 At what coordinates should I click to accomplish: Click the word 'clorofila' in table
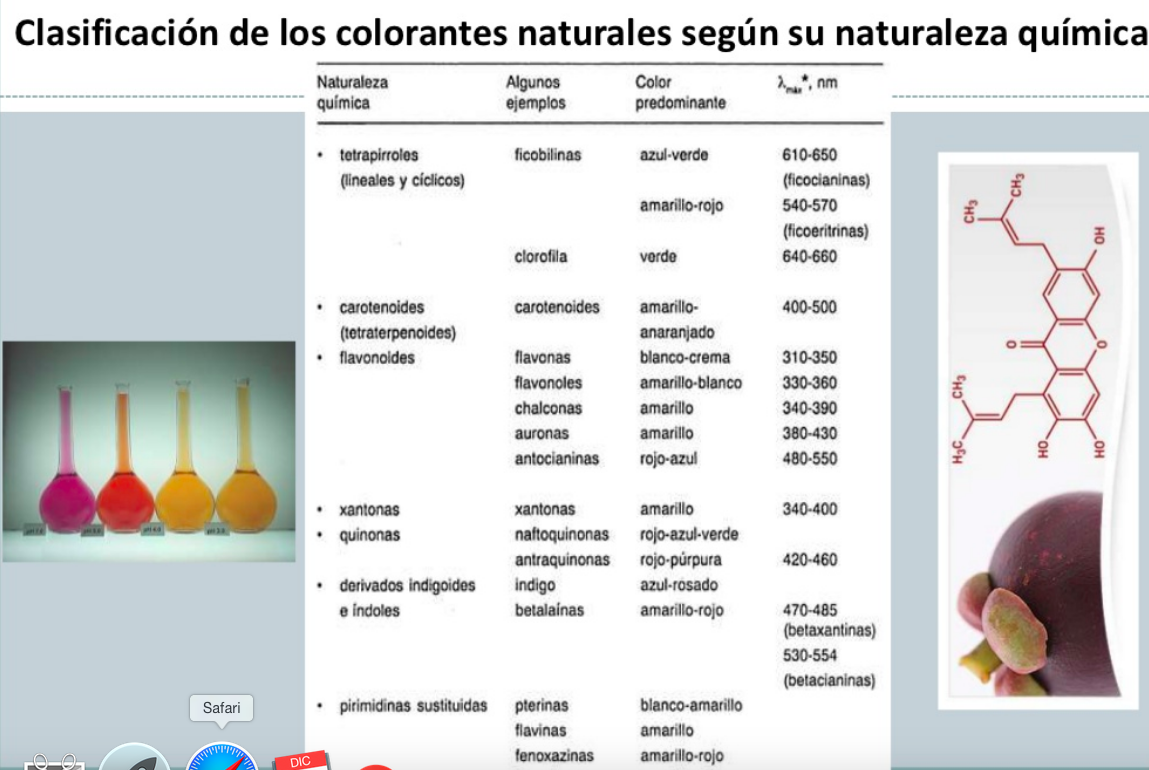point(540,256)
